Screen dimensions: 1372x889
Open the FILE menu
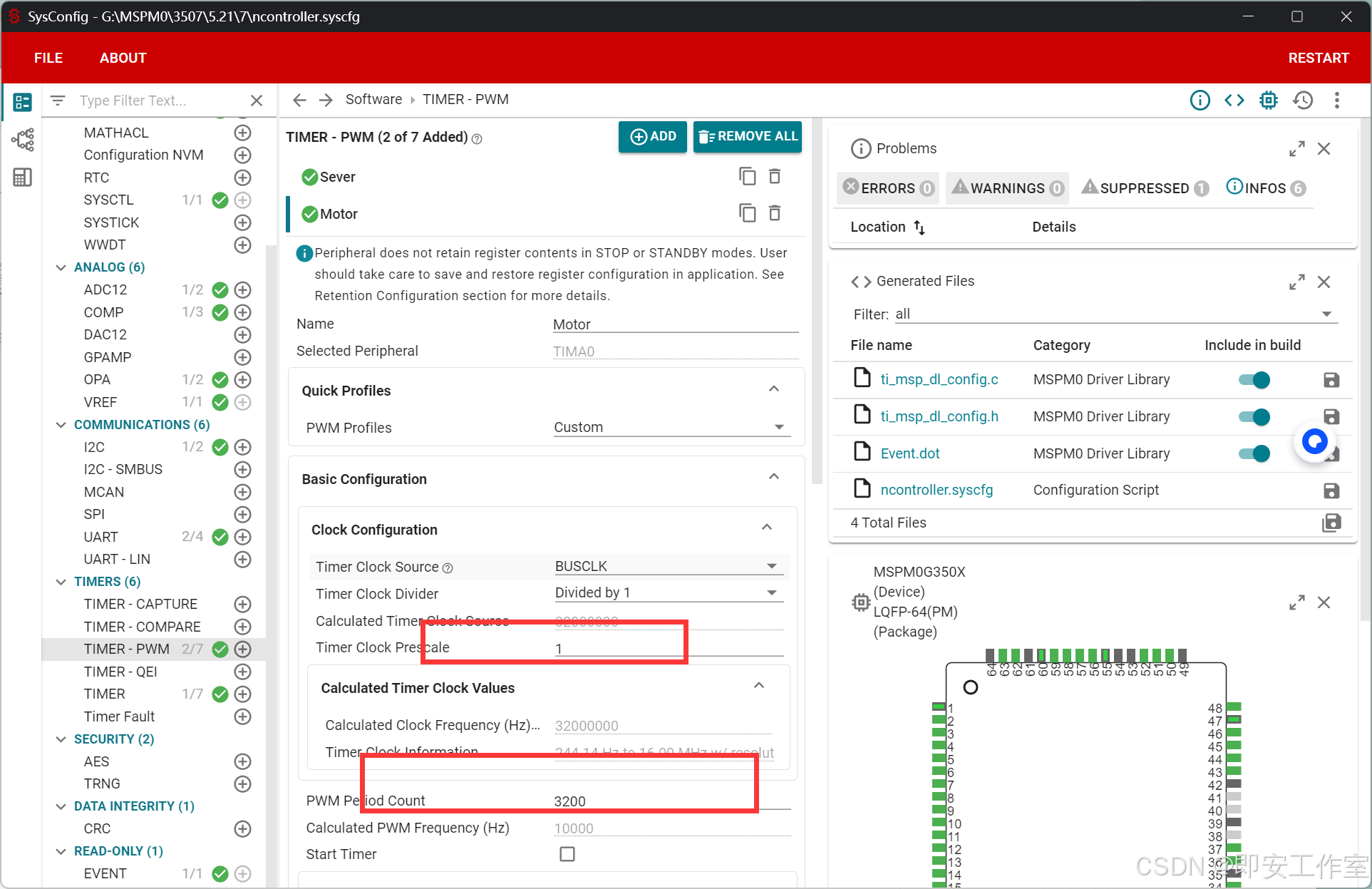48,58
